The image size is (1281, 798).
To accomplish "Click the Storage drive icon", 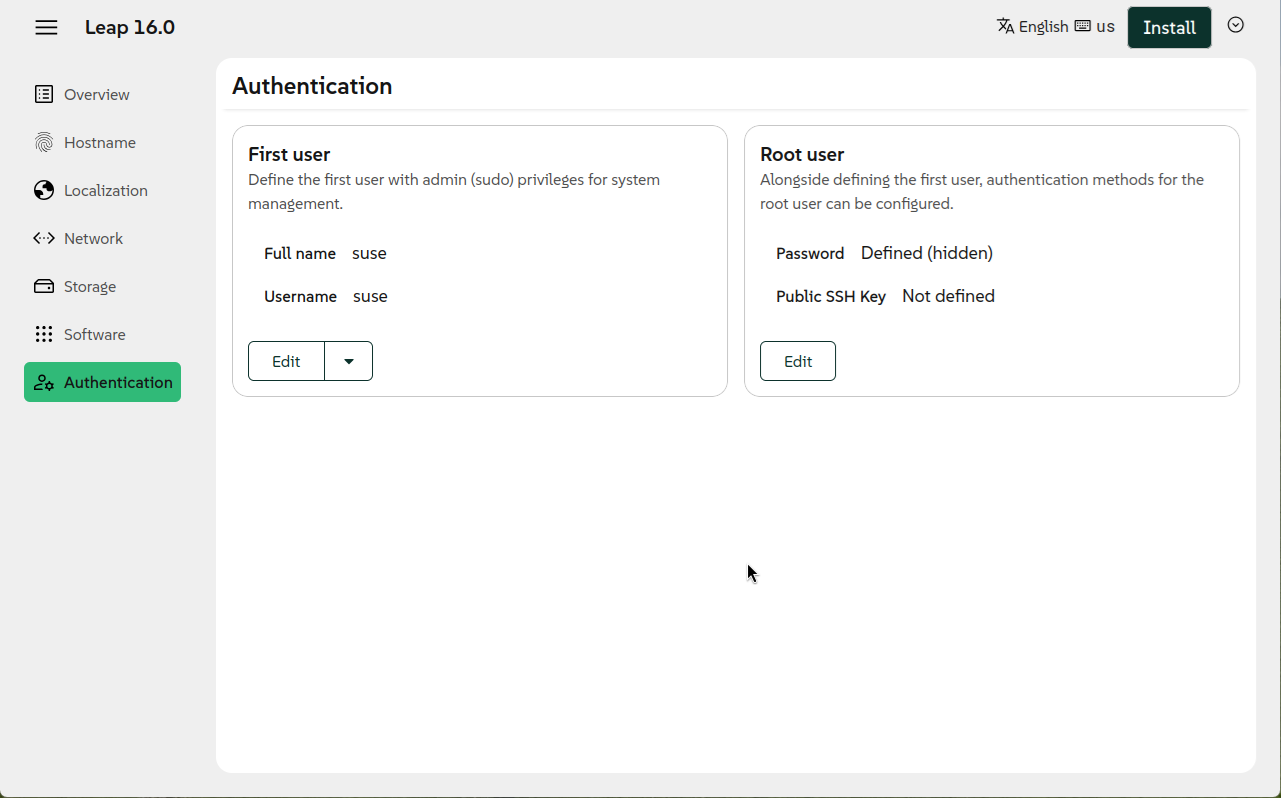I will [44, 286].
